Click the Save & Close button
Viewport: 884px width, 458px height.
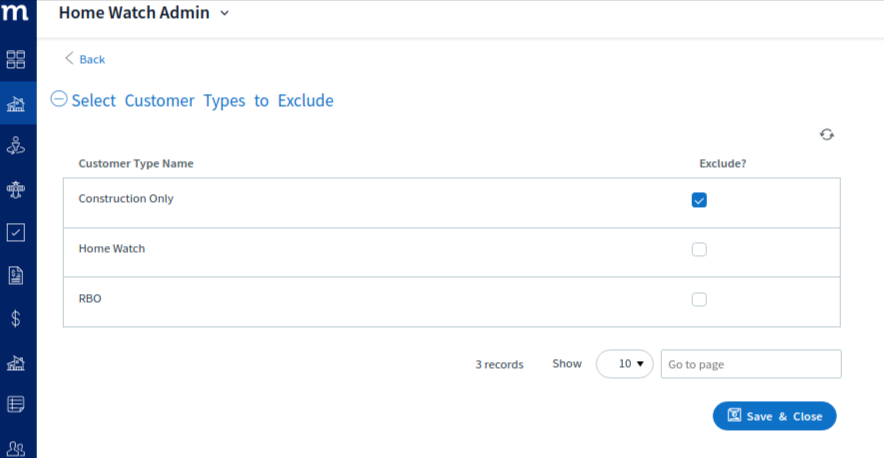coord(775,416)
